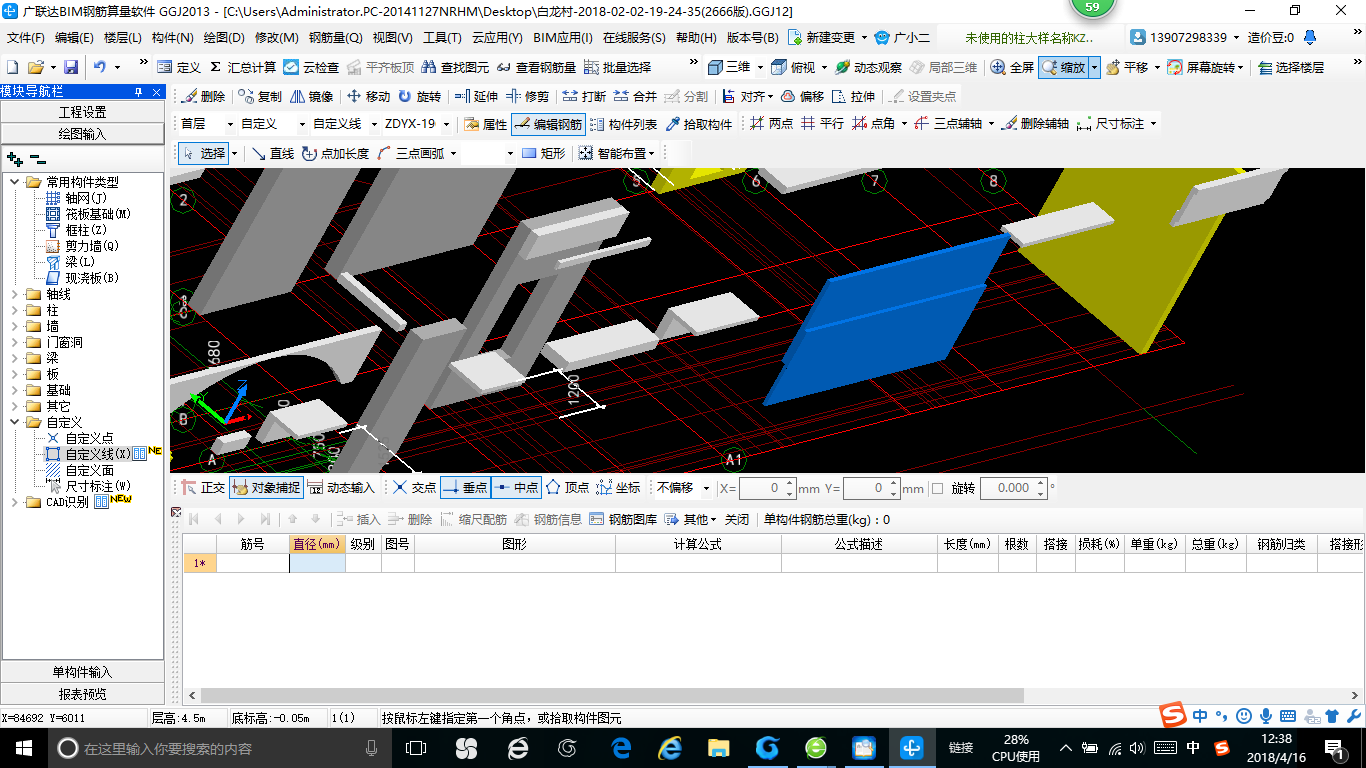
Task: Open the BIM应用(I) menu
Action: pyautogui.click(x=562, y=38)
